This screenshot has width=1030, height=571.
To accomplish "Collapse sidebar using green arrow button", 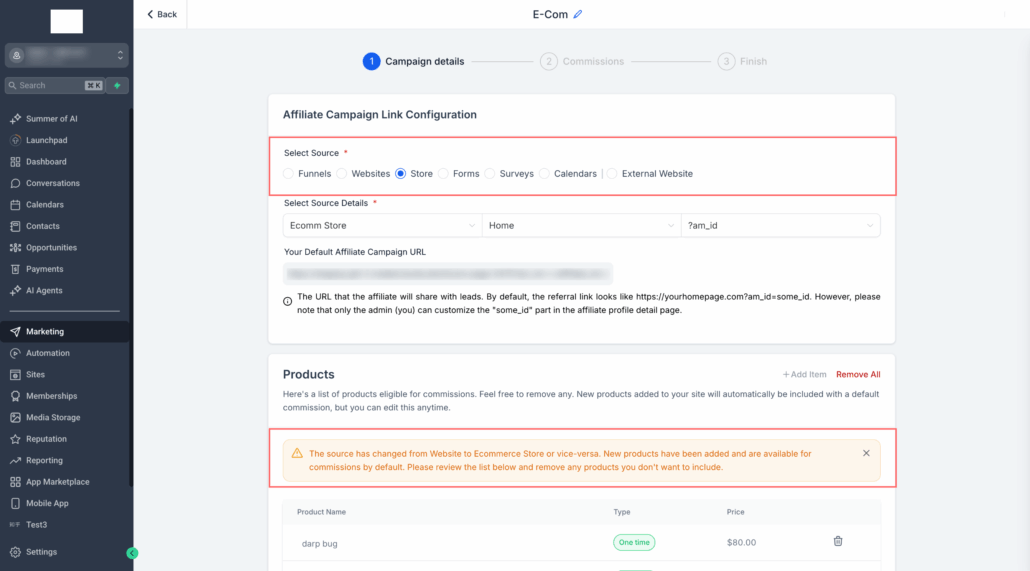I will [132, 553].
